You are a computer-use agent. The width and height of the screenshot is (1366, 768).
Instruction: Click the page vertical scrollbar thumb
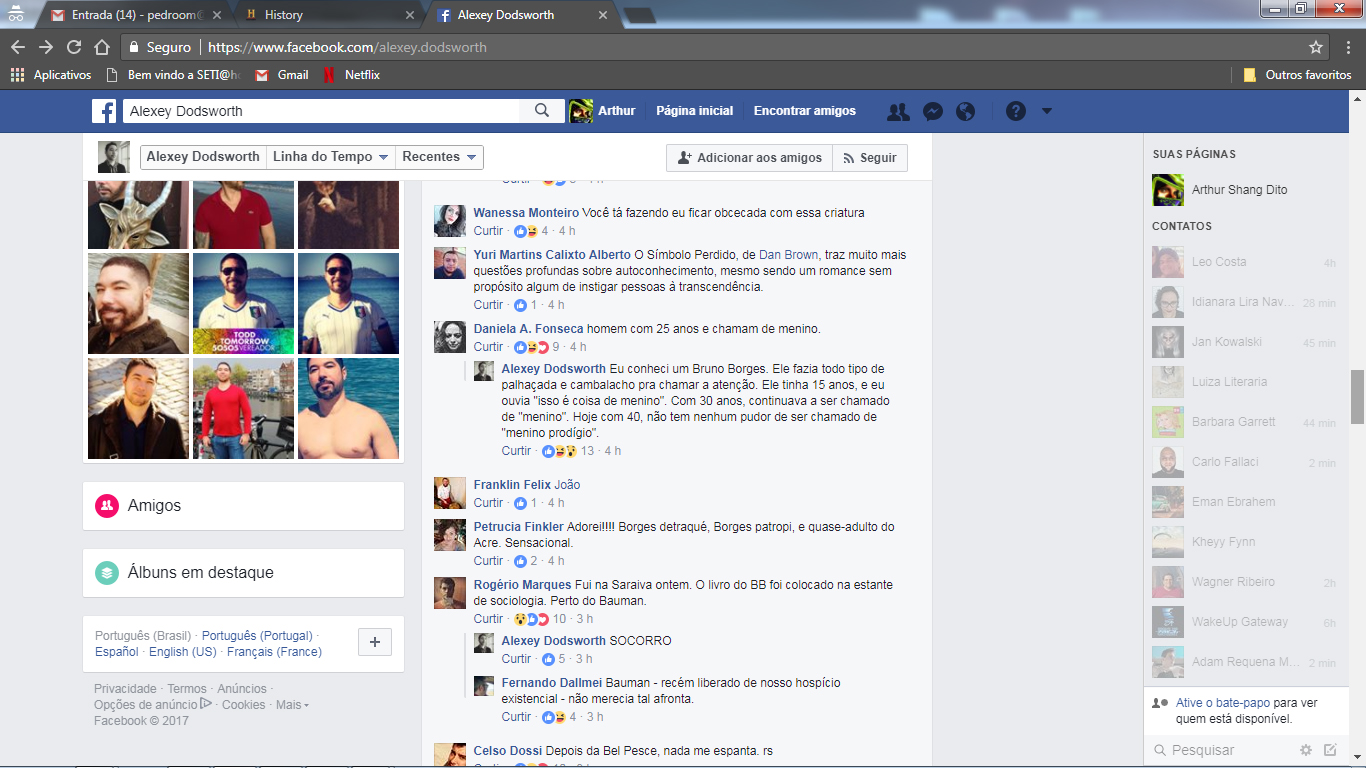coord(1357,397)
